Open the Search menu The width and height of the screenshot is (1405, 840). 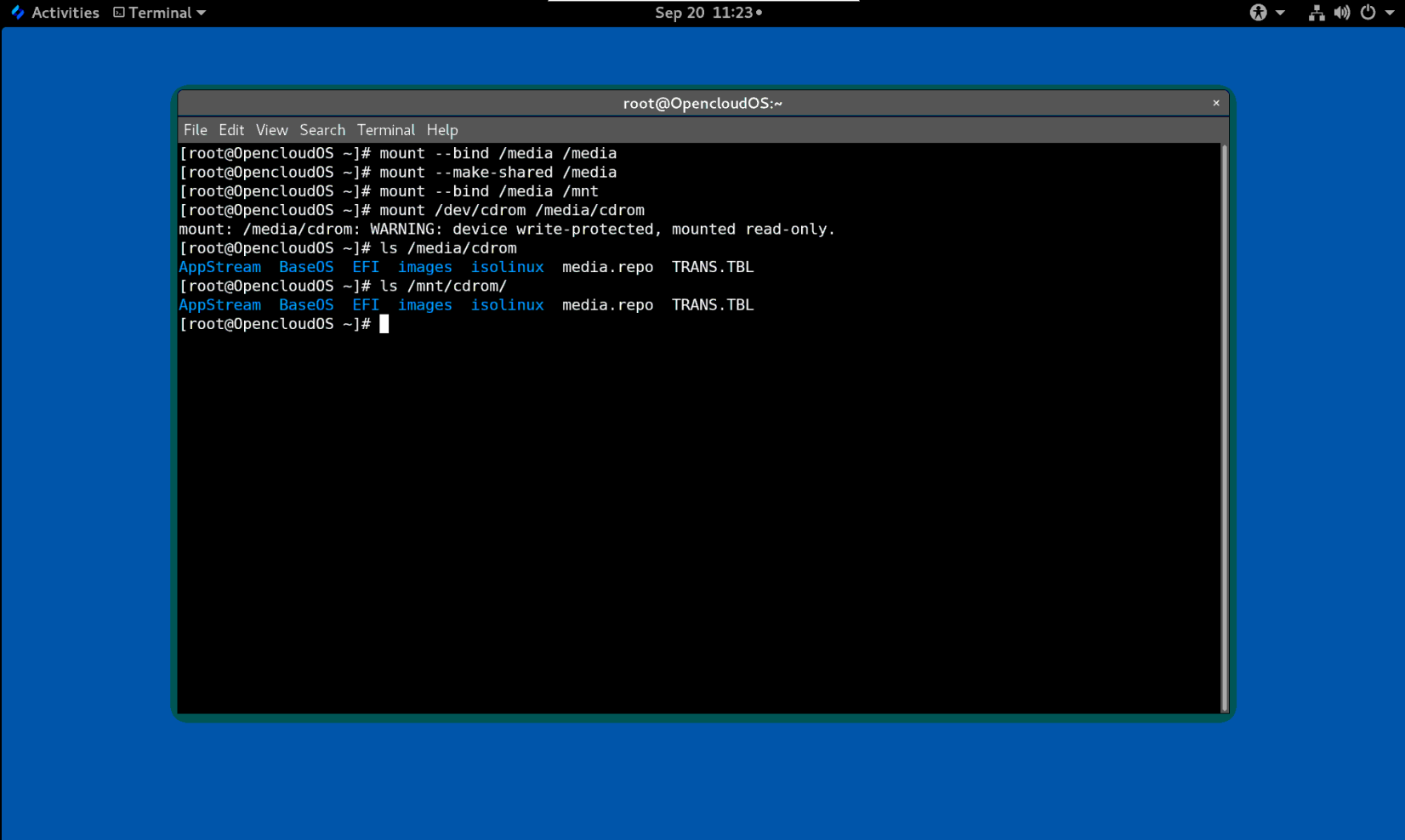pos(322,130)
